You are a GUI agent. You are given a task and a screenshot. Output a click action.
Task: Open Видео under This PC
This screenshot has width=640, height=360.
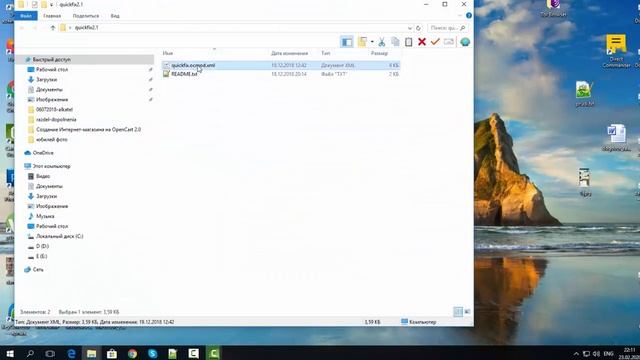pos(43,176)
